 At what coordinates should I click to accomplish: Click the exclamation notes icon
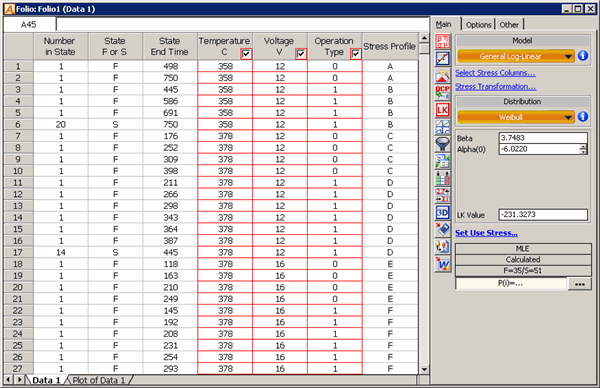[442, 247]
